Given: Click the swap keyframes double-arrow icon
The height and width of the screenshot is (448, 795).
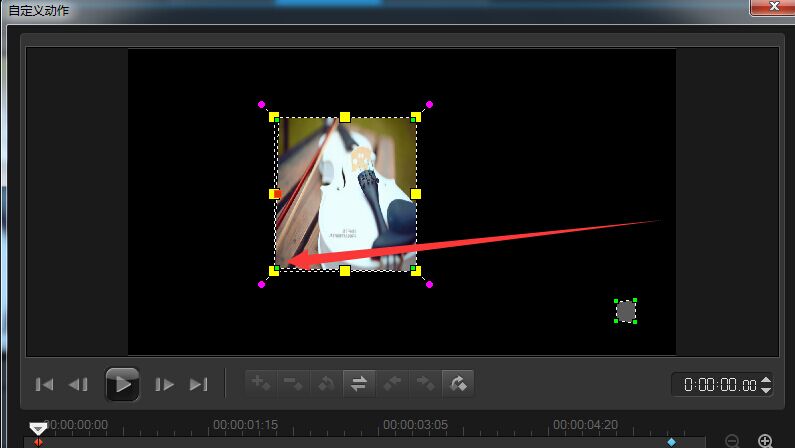Looking at the screenshot, I should coord(359,383).
